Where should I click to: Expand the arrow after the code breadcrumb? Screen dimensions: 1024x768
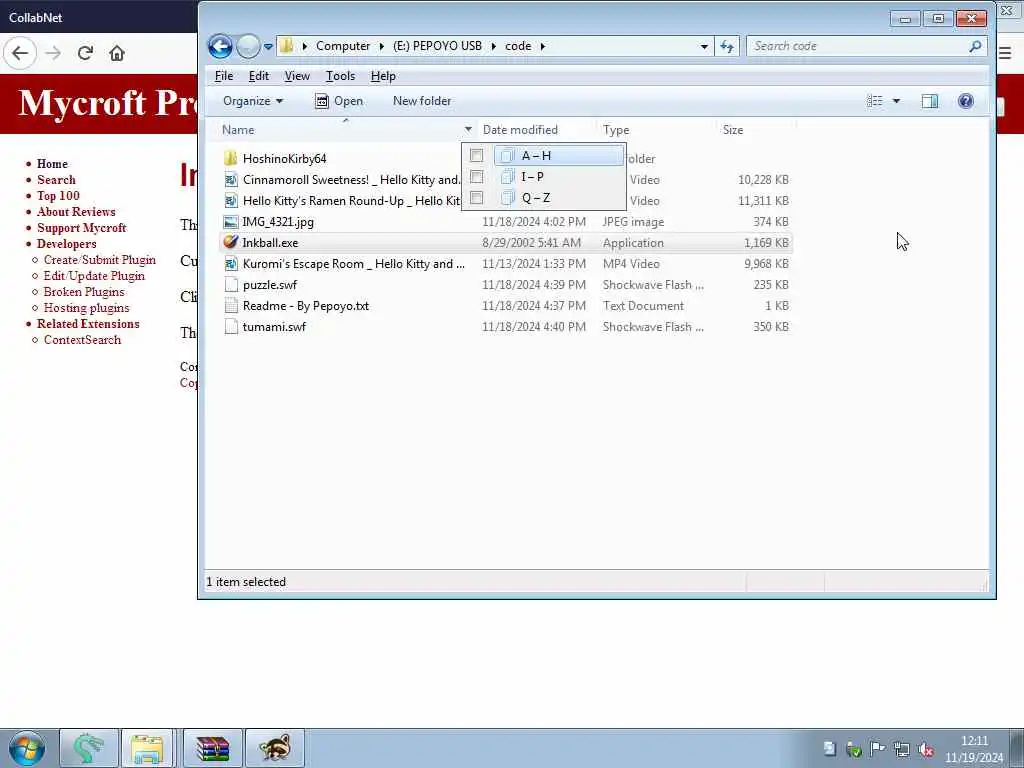point(543,46)
